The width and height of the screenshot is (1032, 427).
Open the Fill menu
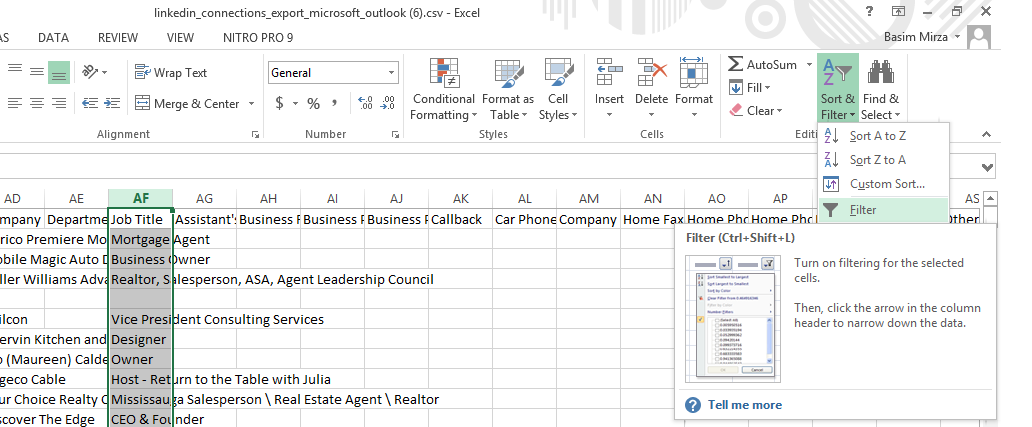click(x=750, y=88)
